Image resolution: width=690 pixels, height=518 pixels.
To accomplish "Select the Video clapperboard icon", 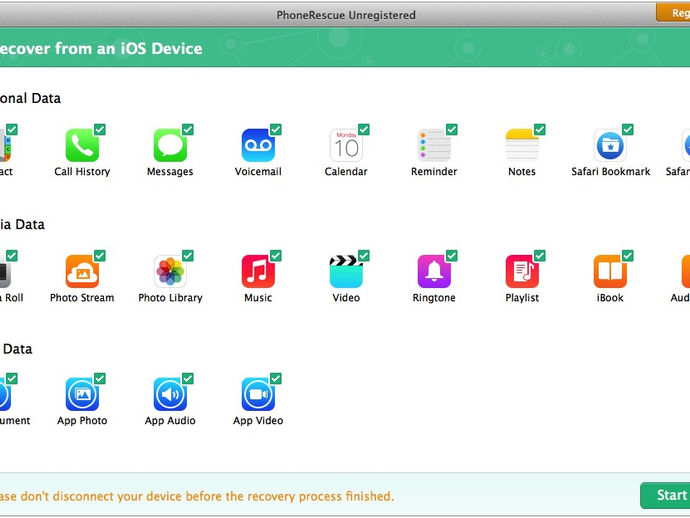I will (346, 272).
